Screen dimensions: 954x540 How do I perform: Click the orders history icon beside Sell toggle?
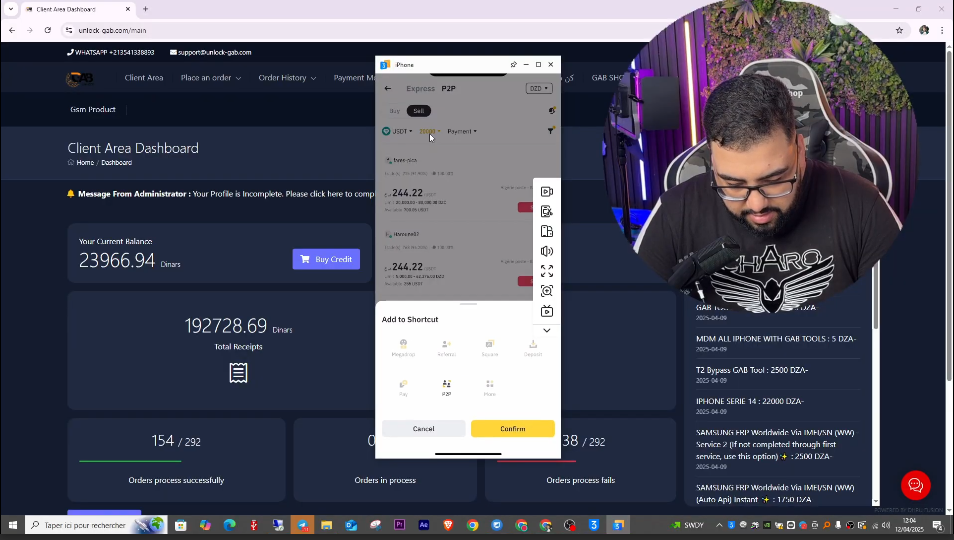click(x=551, y=110)
